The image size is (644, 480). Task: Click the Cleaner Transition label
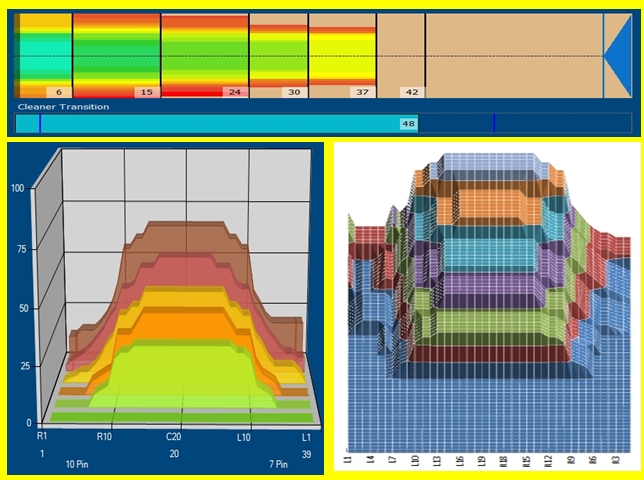pyautogui.click(x=63, y=106)
